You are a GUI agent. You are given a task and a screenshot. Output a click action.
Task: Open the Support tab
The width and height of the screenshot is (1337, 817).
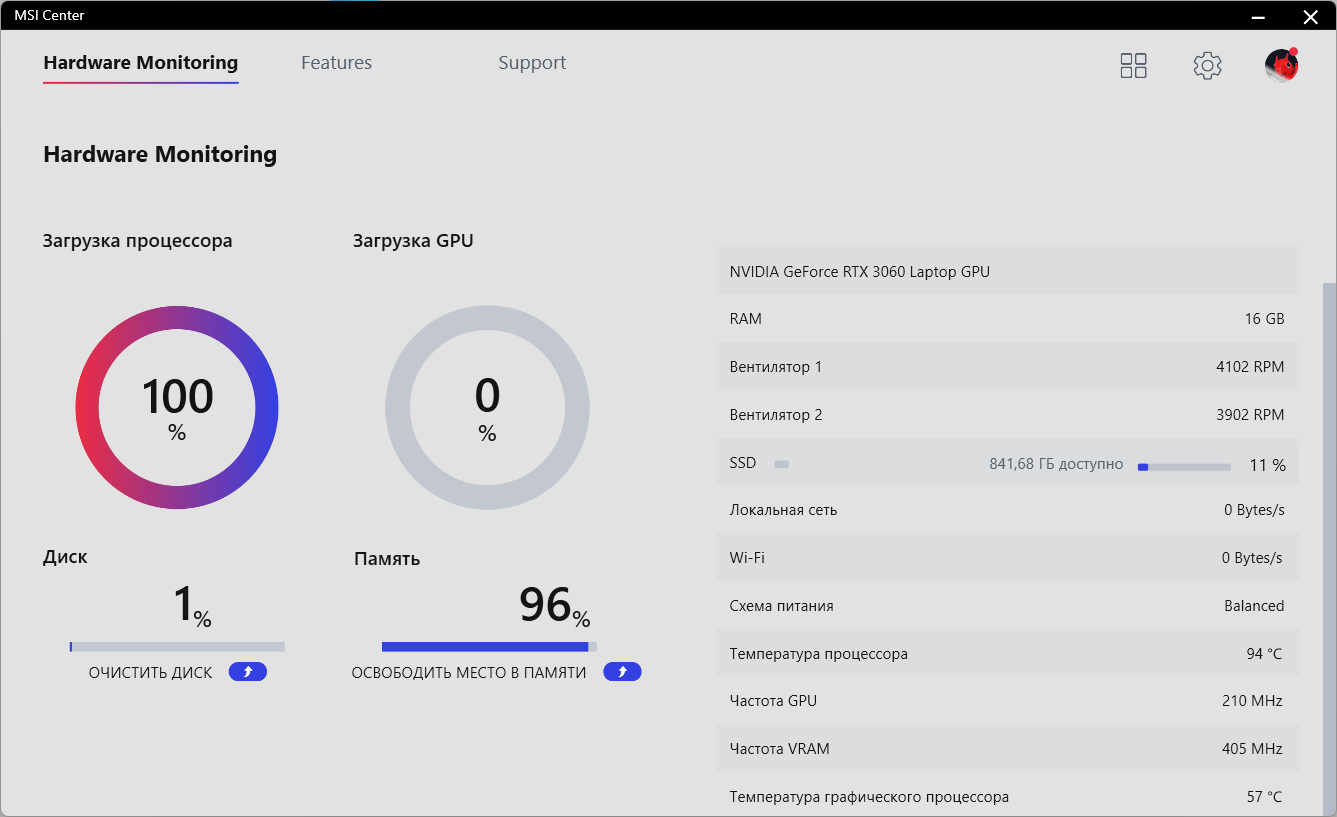532,63
